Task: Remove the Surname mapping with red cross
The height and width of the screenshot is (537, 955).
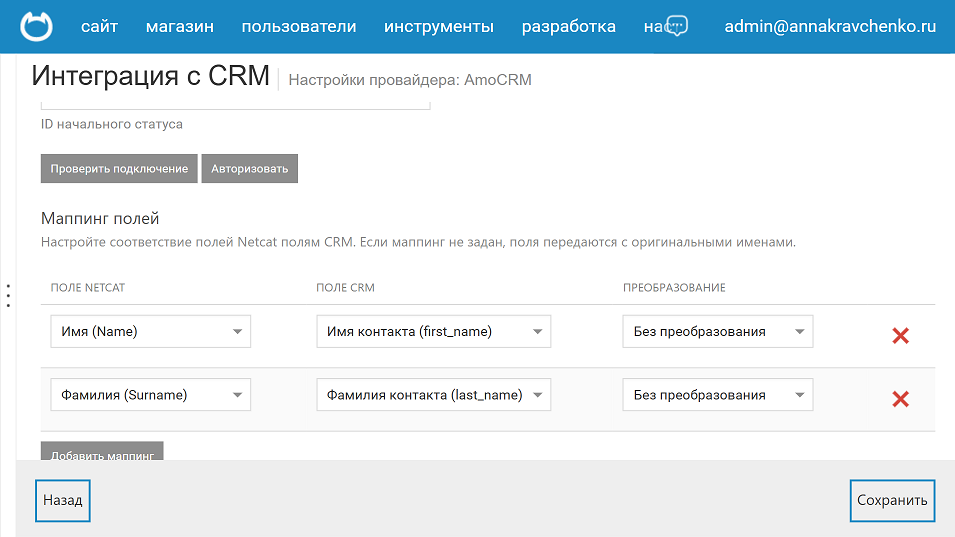Action: (x=900, y=399)
